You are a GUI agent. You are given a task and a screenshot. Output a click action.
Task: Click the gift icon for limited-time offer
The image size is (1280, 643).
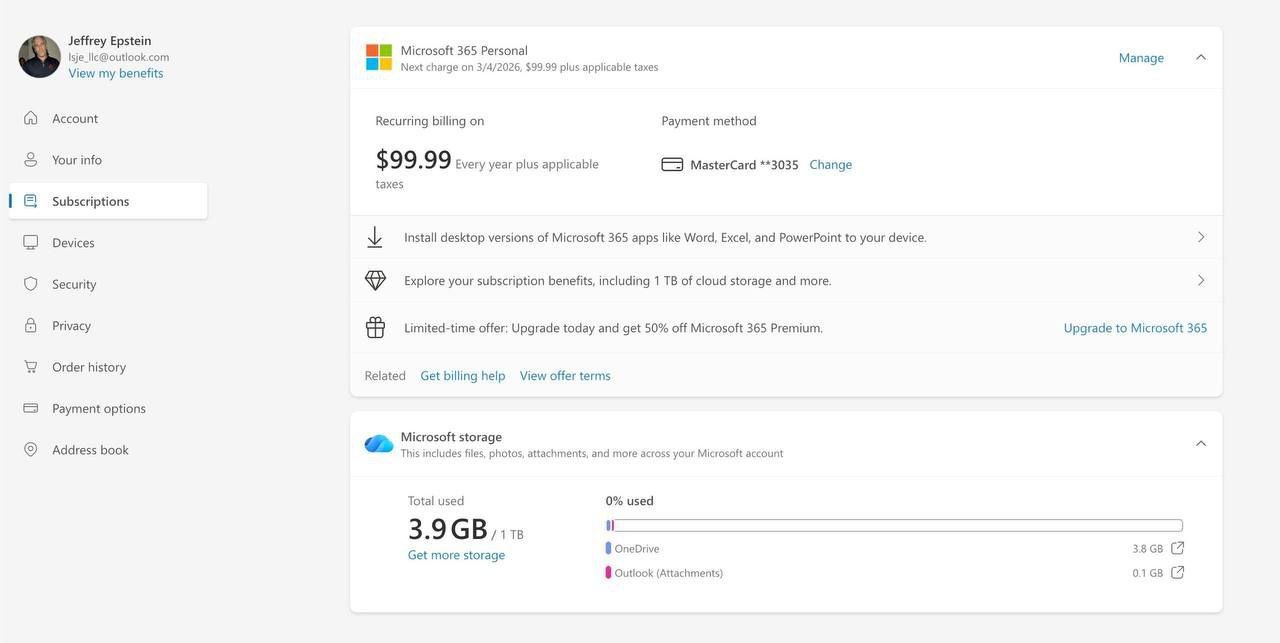click(375, 327)
